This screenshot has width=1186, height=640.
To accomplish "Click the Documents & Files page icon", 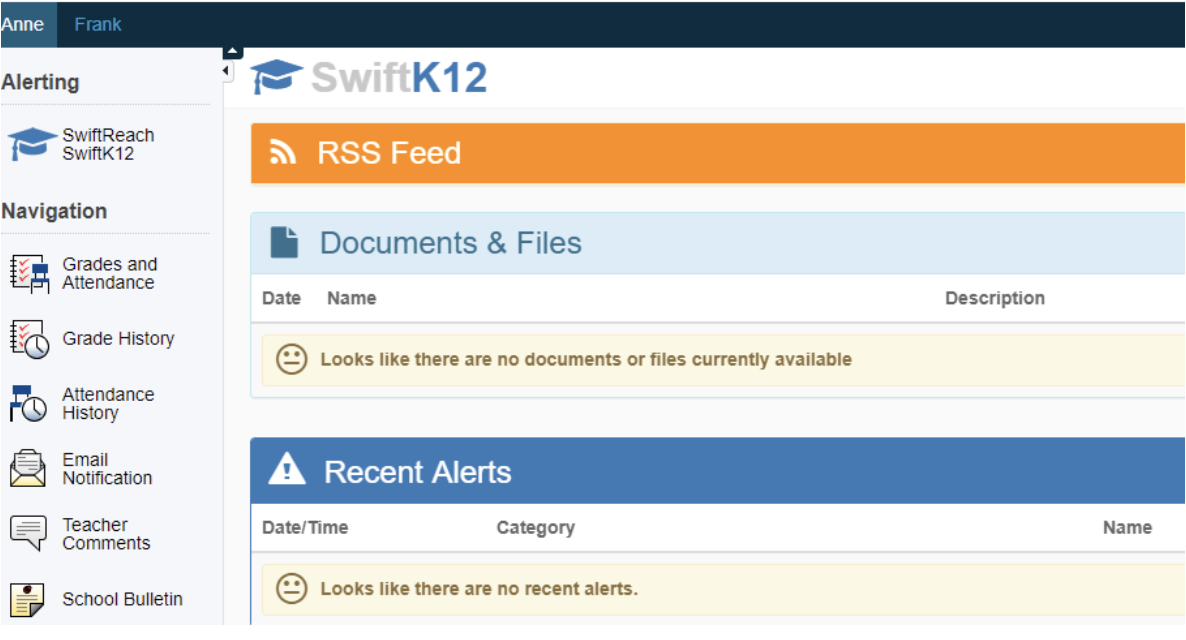I will [x=284, y=243].
